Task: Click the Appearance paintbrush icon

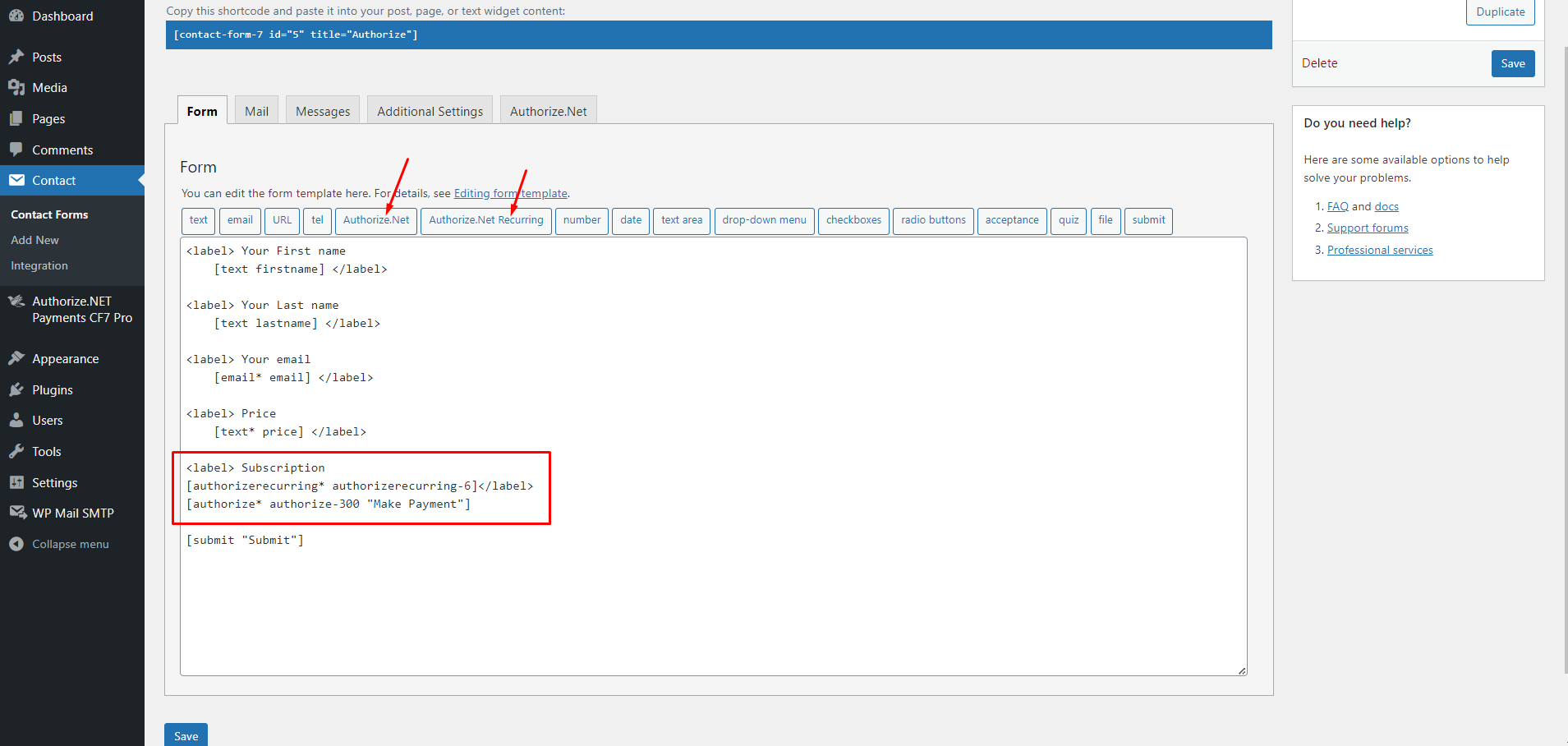Action: [16, 358]
